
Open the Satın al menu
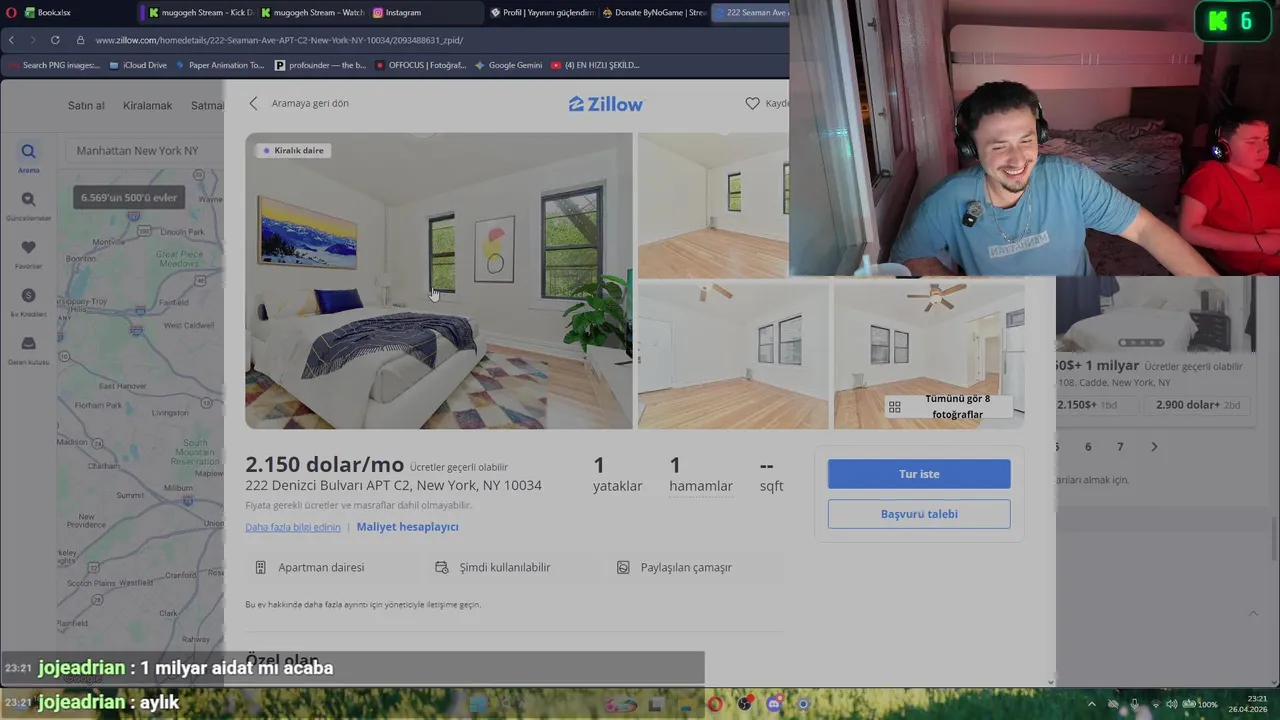point(86,105)
